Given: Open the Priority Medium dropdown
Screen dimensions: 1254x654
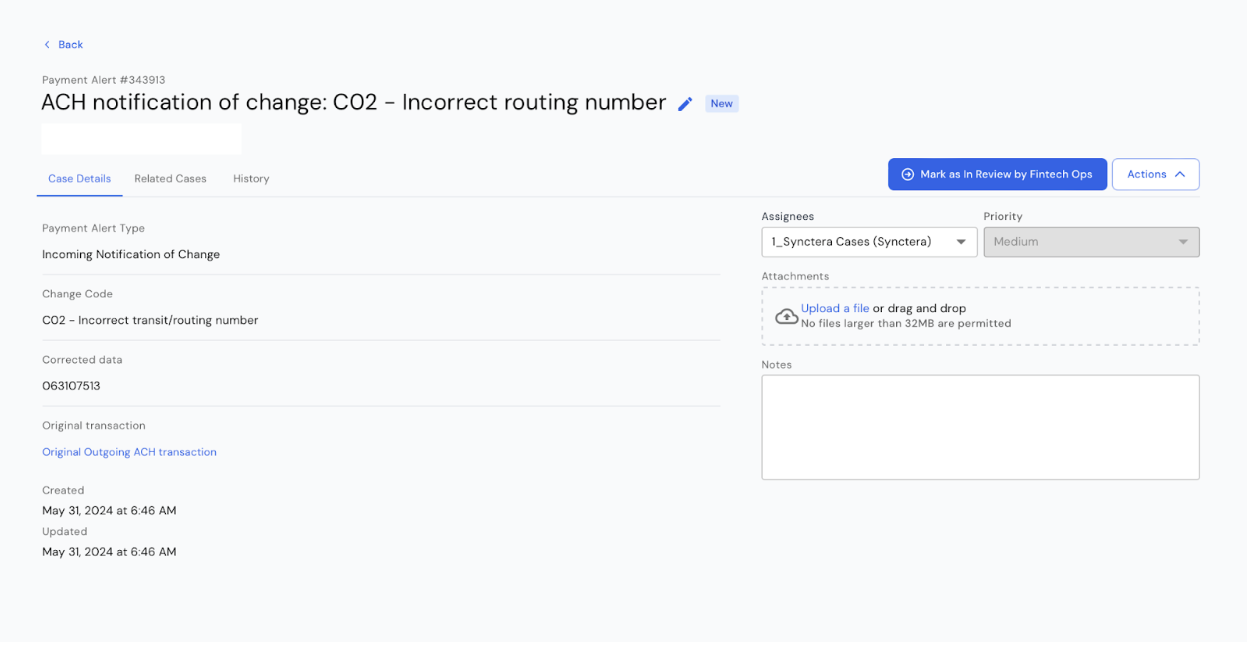Looking at the screenshot, I should (1091, 242).
